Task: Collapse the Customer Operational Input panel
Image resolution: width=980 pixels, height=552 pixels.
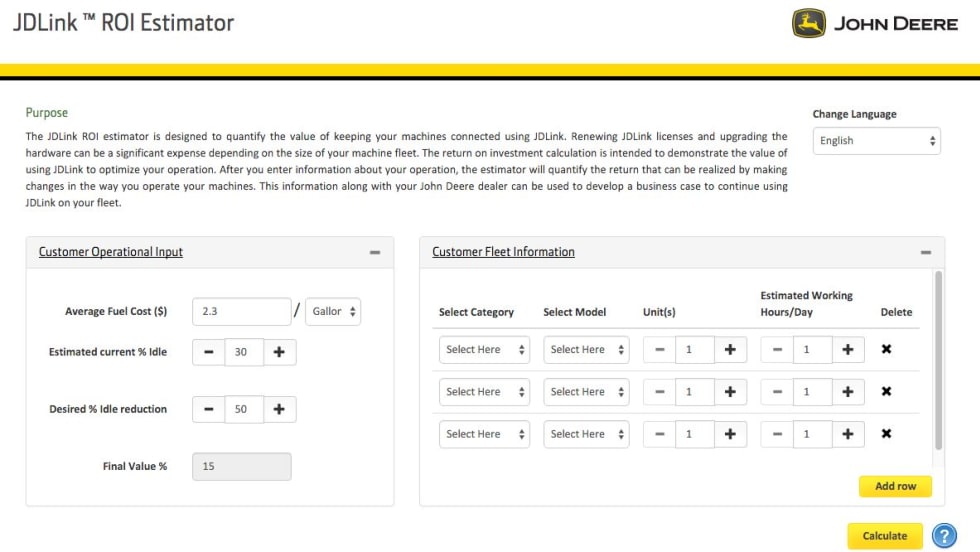Action: 375,253
